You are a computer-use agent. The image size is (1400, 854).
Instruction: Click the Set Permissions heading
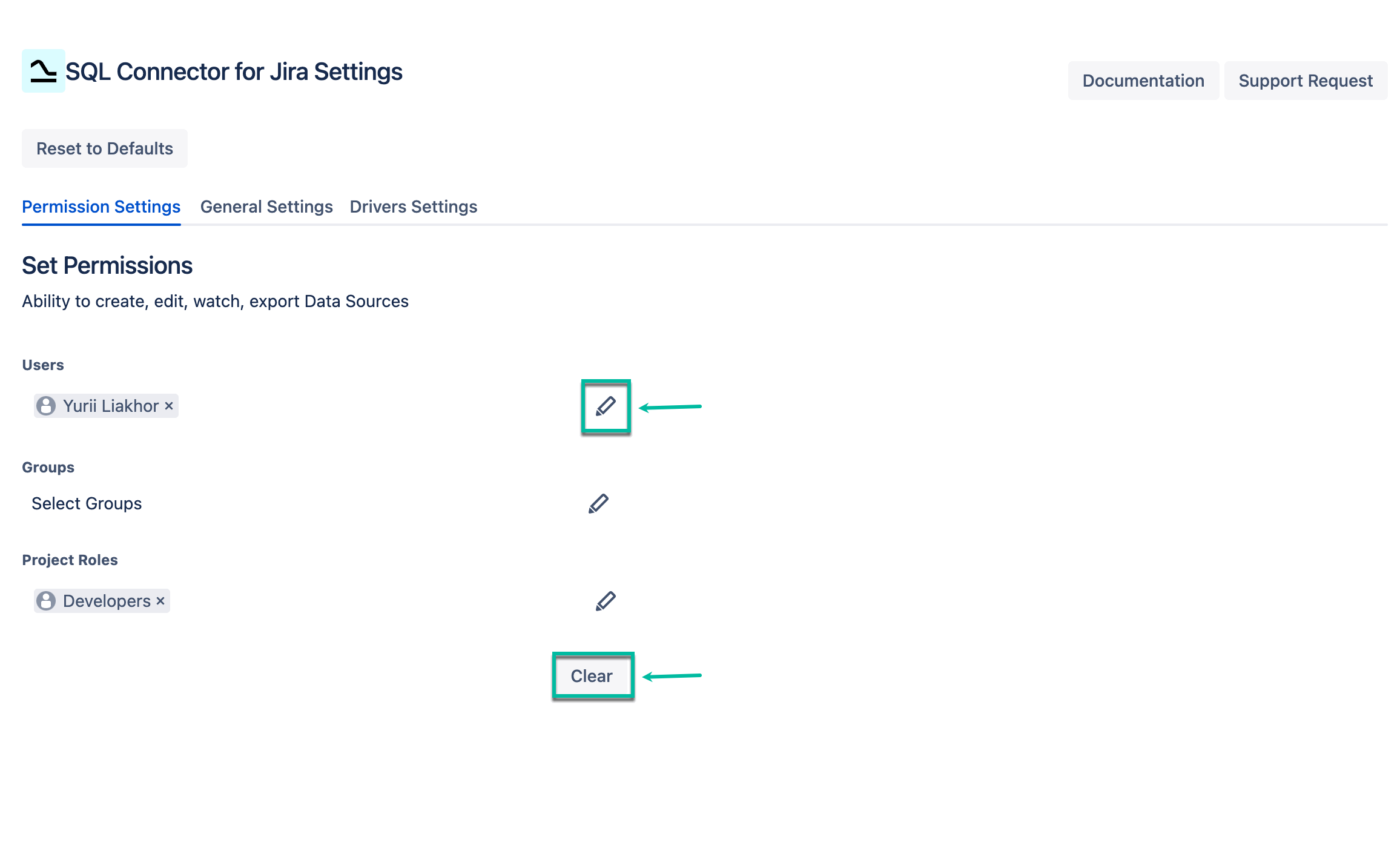pos(107,265)
